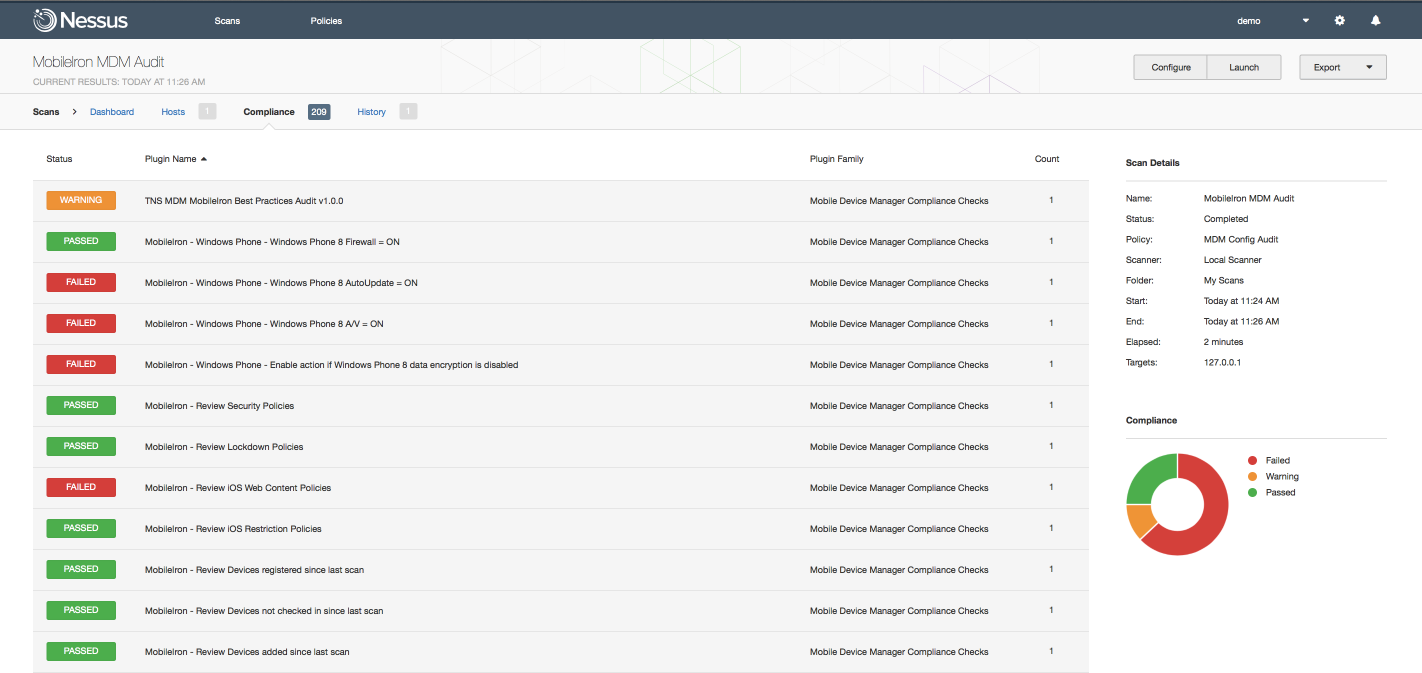This screenshot has height=673, width=1422.
Task: Open Review Devices registered since last scan
Action: [x=561, y=570]
